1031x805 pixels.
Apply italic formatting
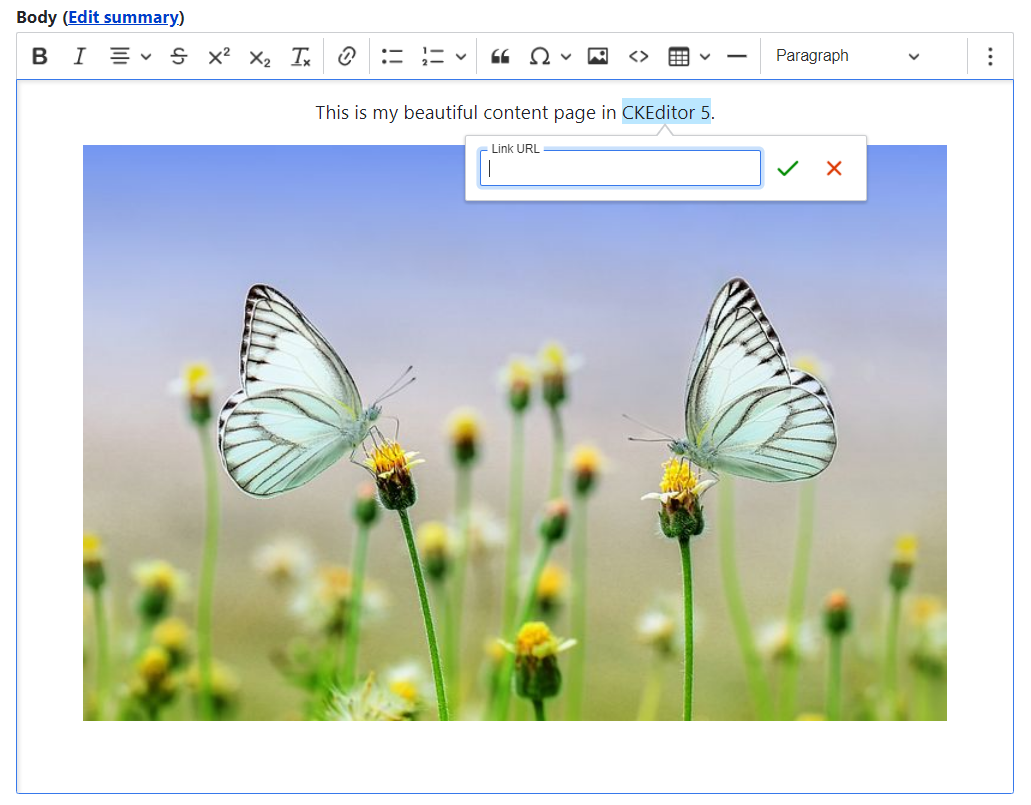79,56
